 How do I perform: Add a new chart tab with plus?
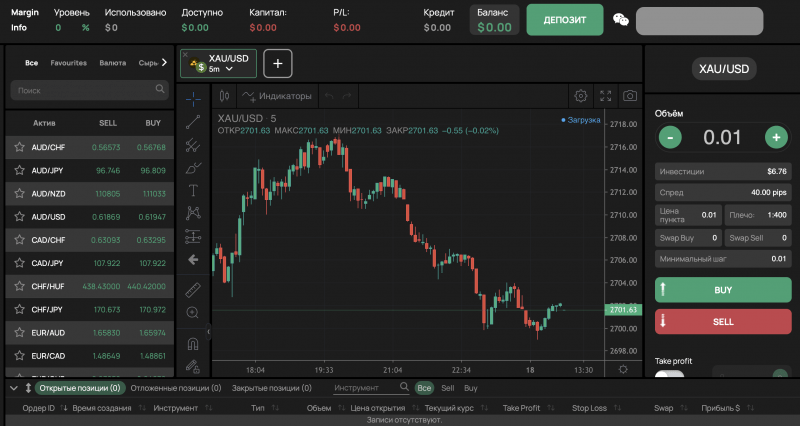click(x=278, y=64)
